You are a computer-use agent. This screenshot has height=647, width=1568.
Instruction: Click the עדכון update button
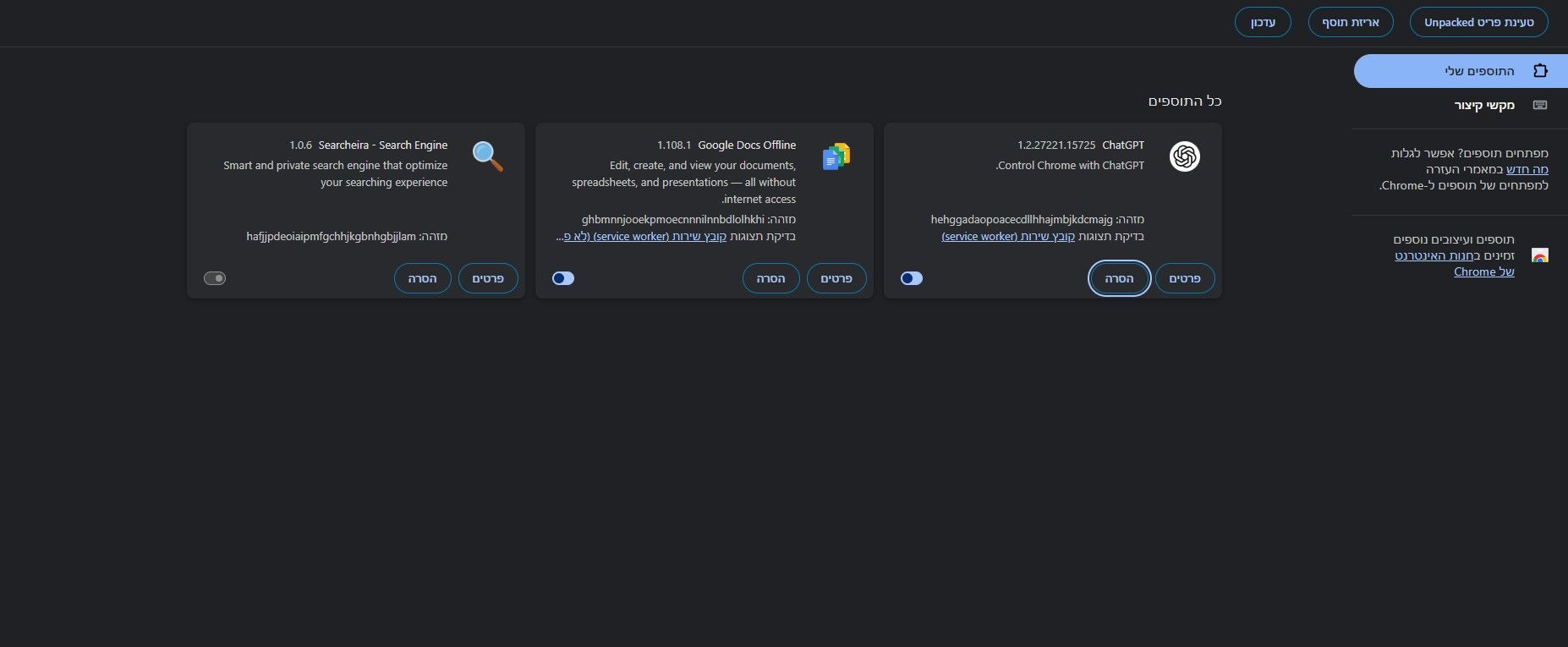point(1263,22)
